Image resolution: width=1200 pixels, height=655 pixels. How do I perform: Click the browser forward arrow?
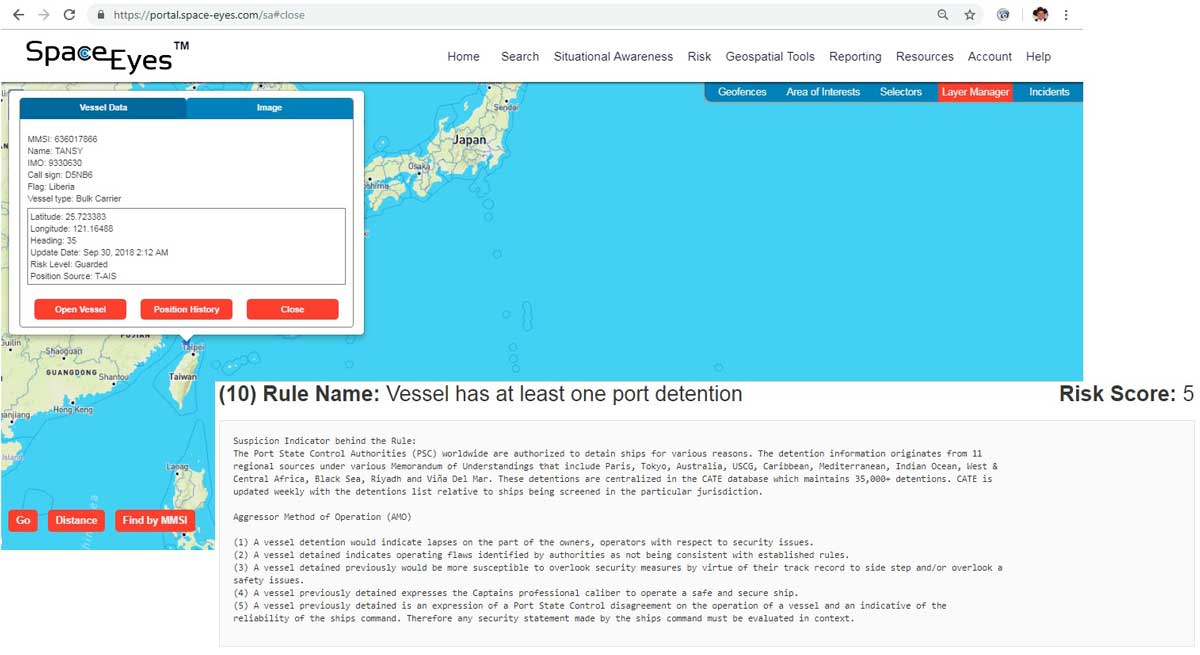tap(43, 15)
